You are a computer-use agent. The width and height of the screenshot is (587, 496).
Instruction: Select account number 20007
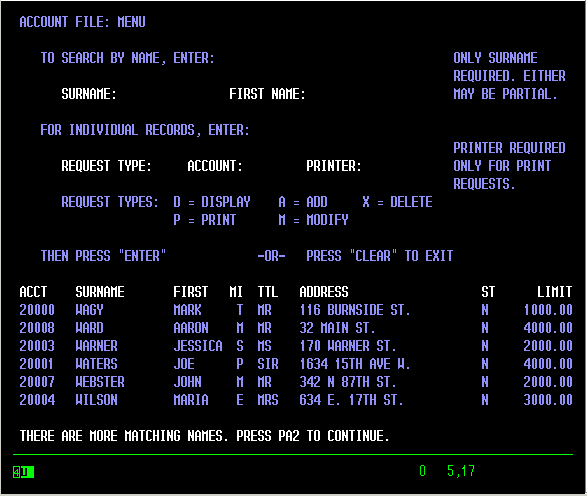pos(37,382)
